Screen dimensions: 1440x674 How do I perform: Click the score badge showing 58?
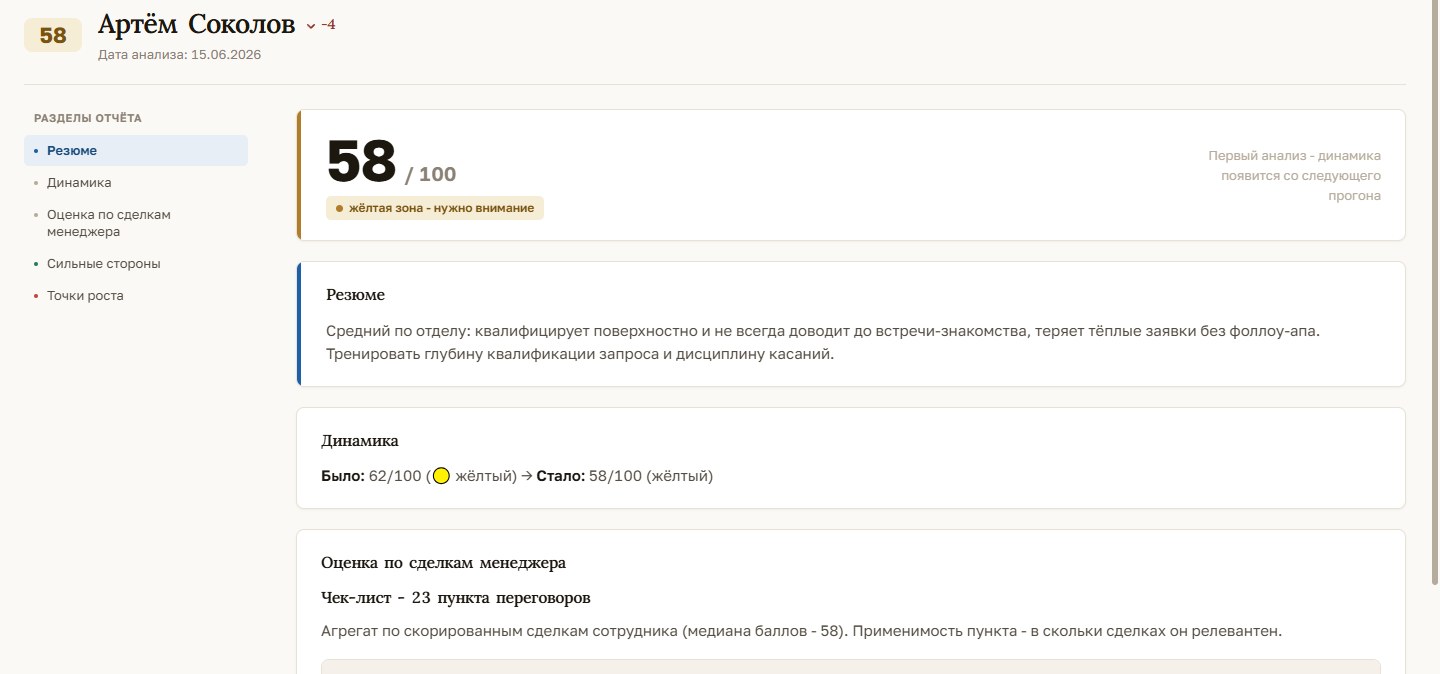tap(53, 36)
